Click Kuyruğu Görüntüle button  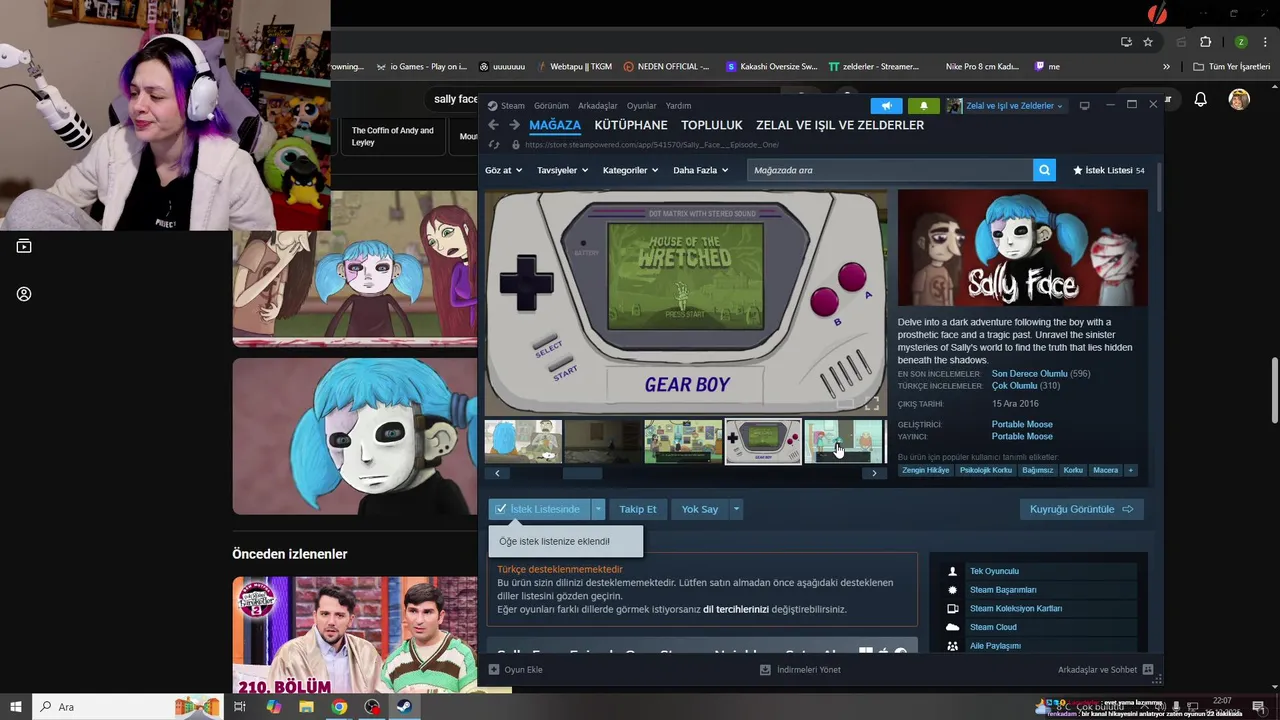(x=1081, y=509)
